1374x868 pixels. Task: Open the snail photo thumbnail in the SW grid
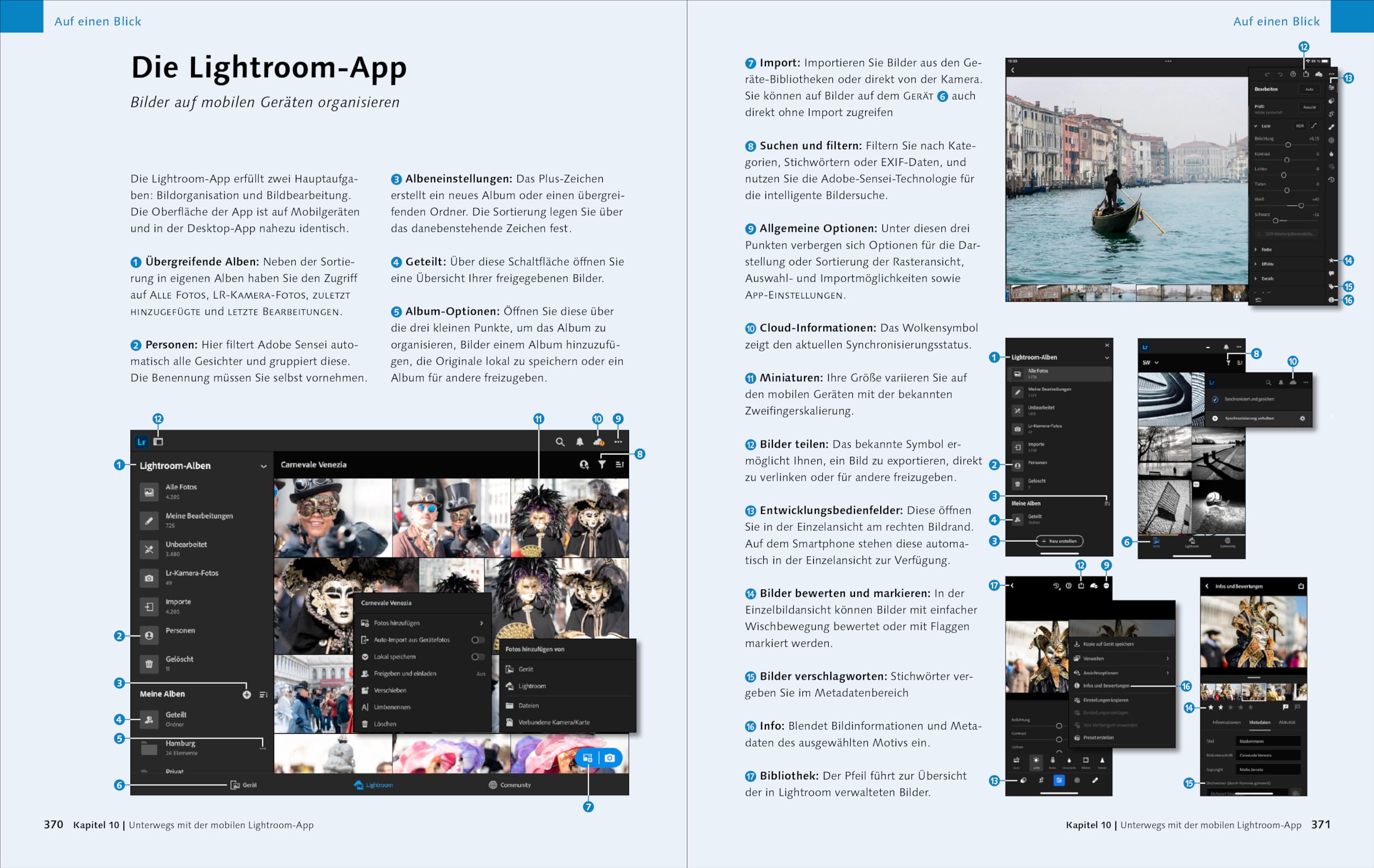pos(1219,507)
